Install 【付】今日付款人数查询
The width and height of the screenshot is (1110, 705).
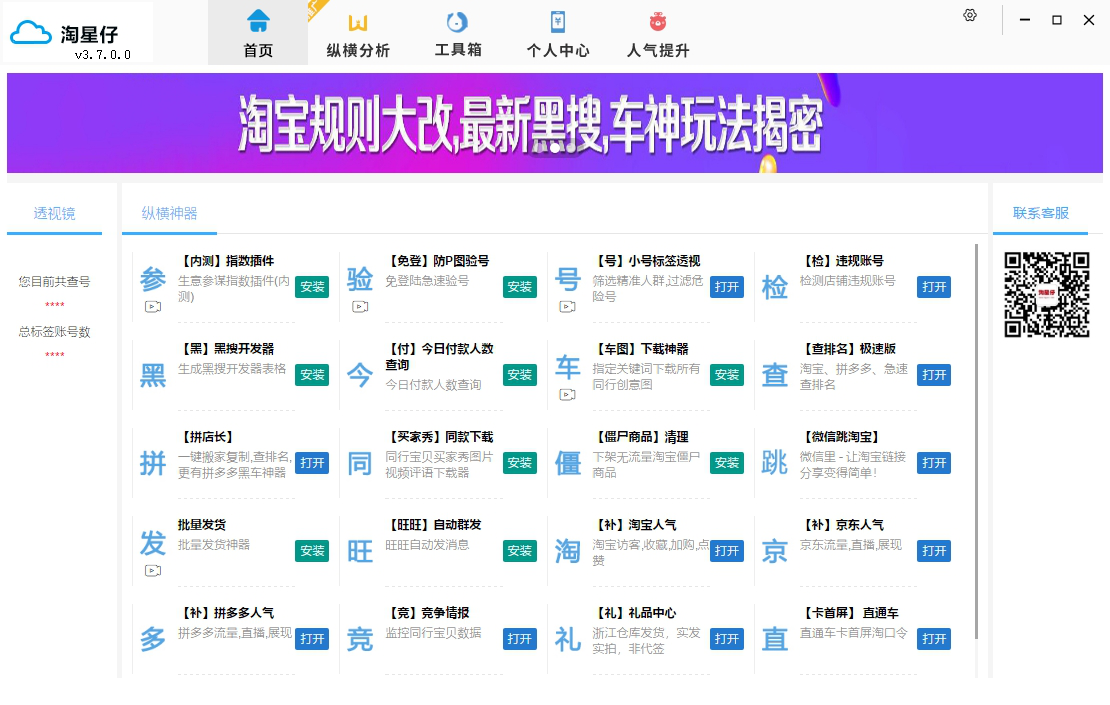520,374
